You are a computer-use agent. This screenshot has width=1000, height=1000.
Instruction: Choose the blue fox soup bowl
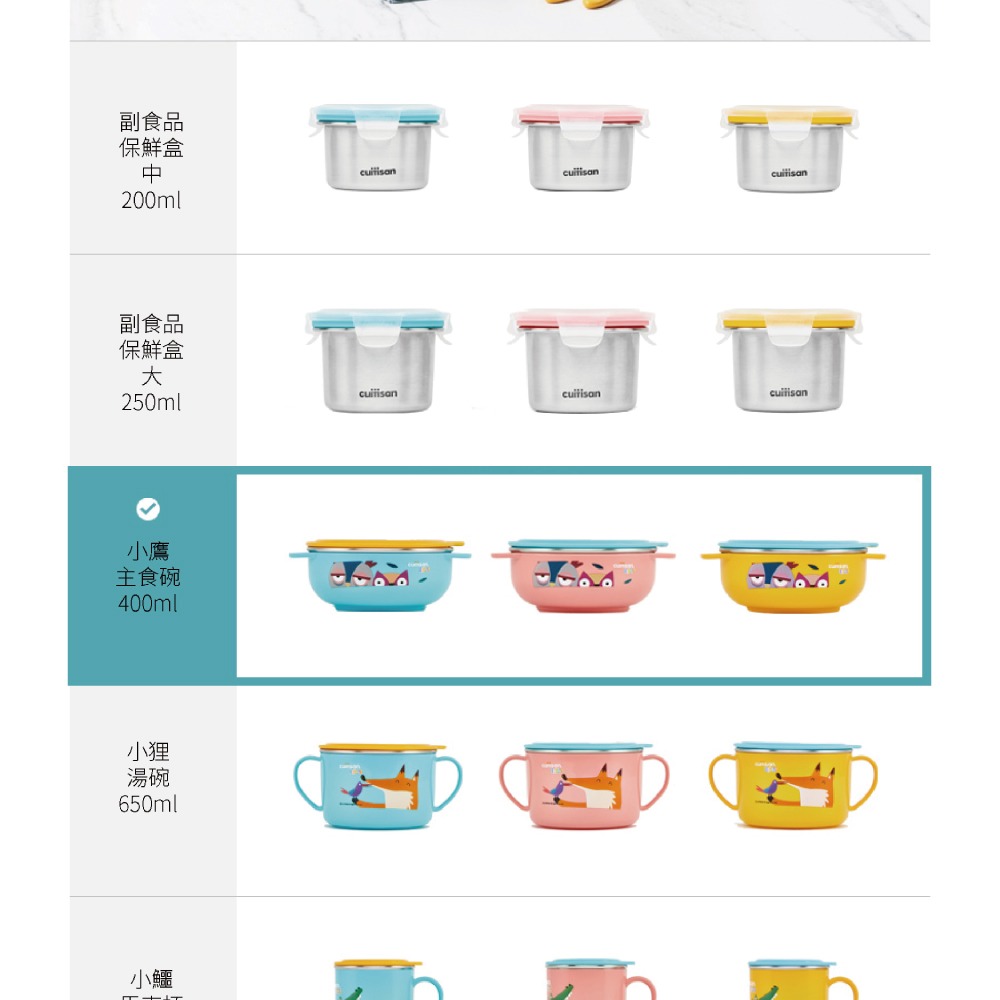[x=378, y=786]
